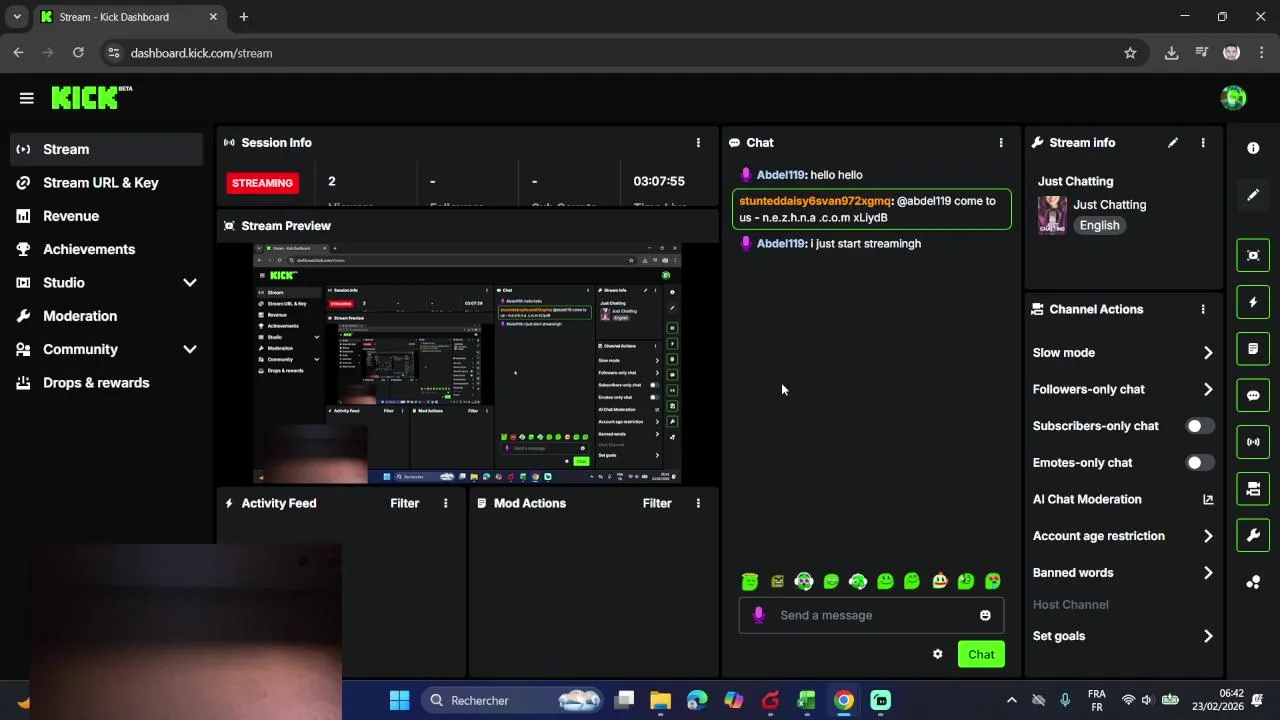
Task: Click the info icon in the right sidebar
Action: tap(1253, 148)
